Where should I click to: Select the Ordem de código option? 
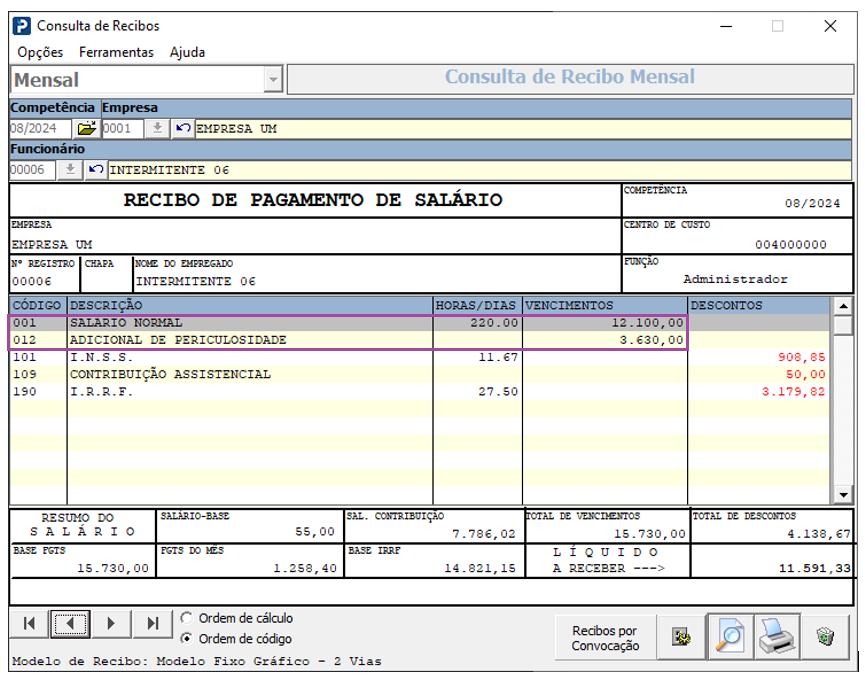(237, 638)
